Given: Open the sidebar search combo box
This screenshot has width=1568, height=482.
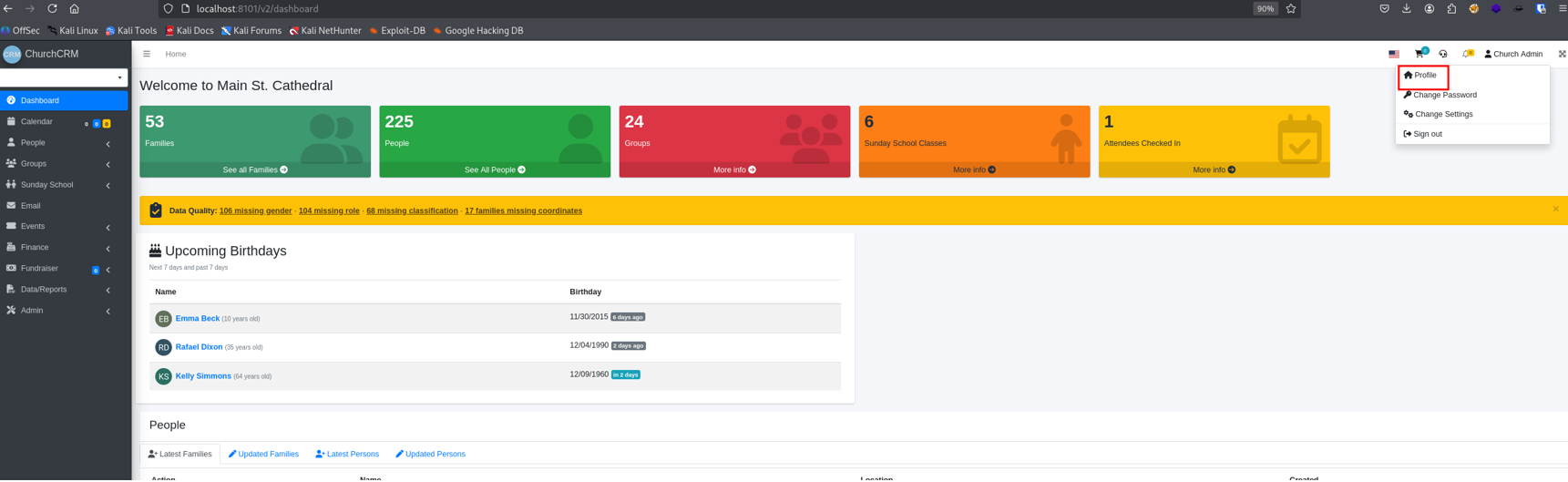Looking at the screenshot, I should (64, 77).
